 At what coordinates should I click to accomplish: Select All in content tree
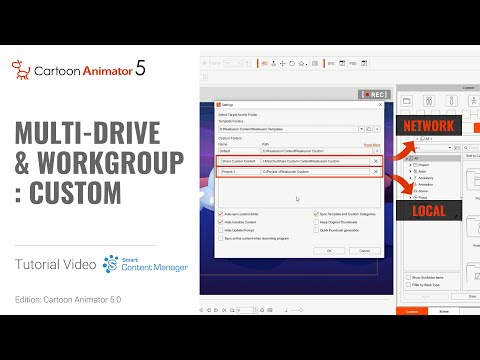[x=416, y=158]
